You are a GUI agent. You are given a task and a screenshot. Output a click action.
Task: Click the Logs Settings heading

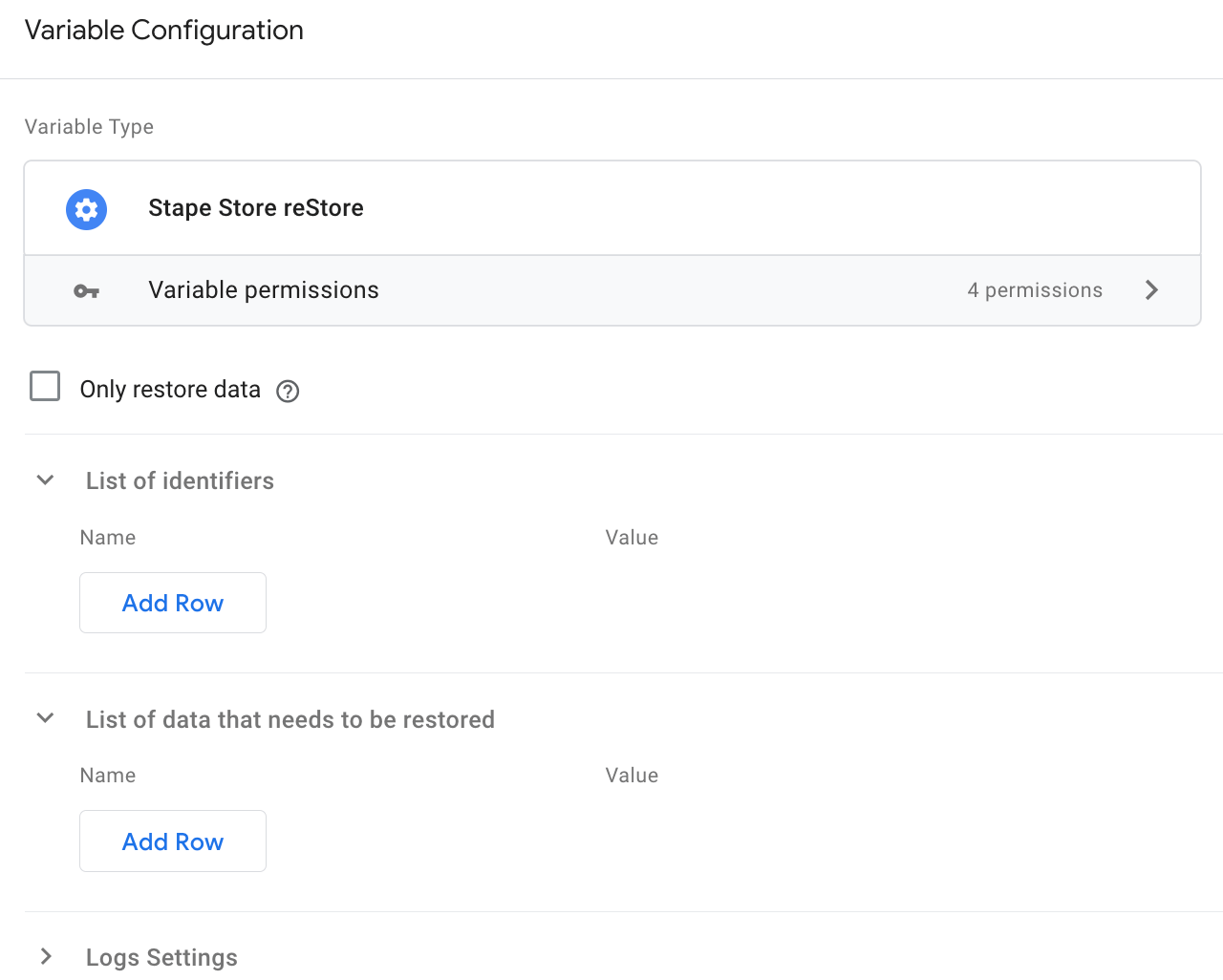[x=161, y=957]
